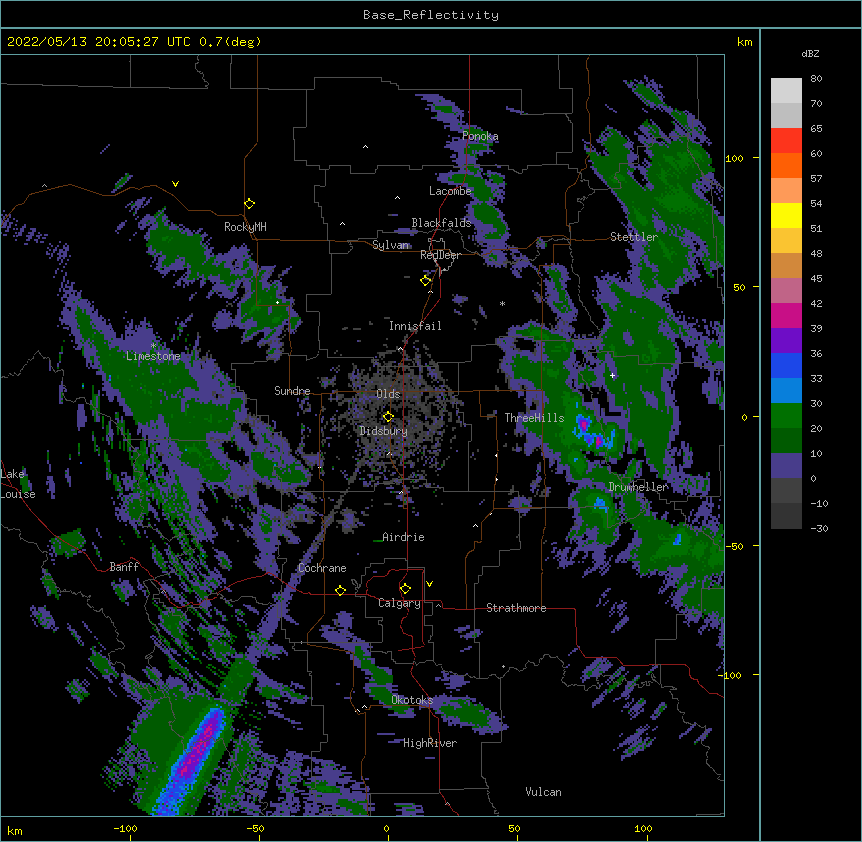Click the Sundre label
Image resolution: width=862 pixels, height=842 pixels.
tap(292, 391)
